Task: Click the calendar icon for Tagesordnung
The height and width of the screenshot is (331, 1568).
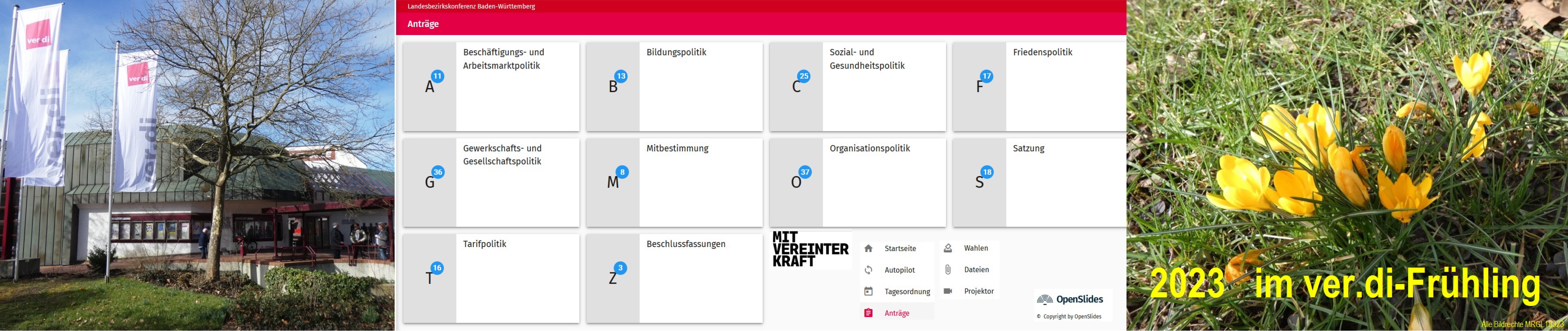Action: coord(868,292)
